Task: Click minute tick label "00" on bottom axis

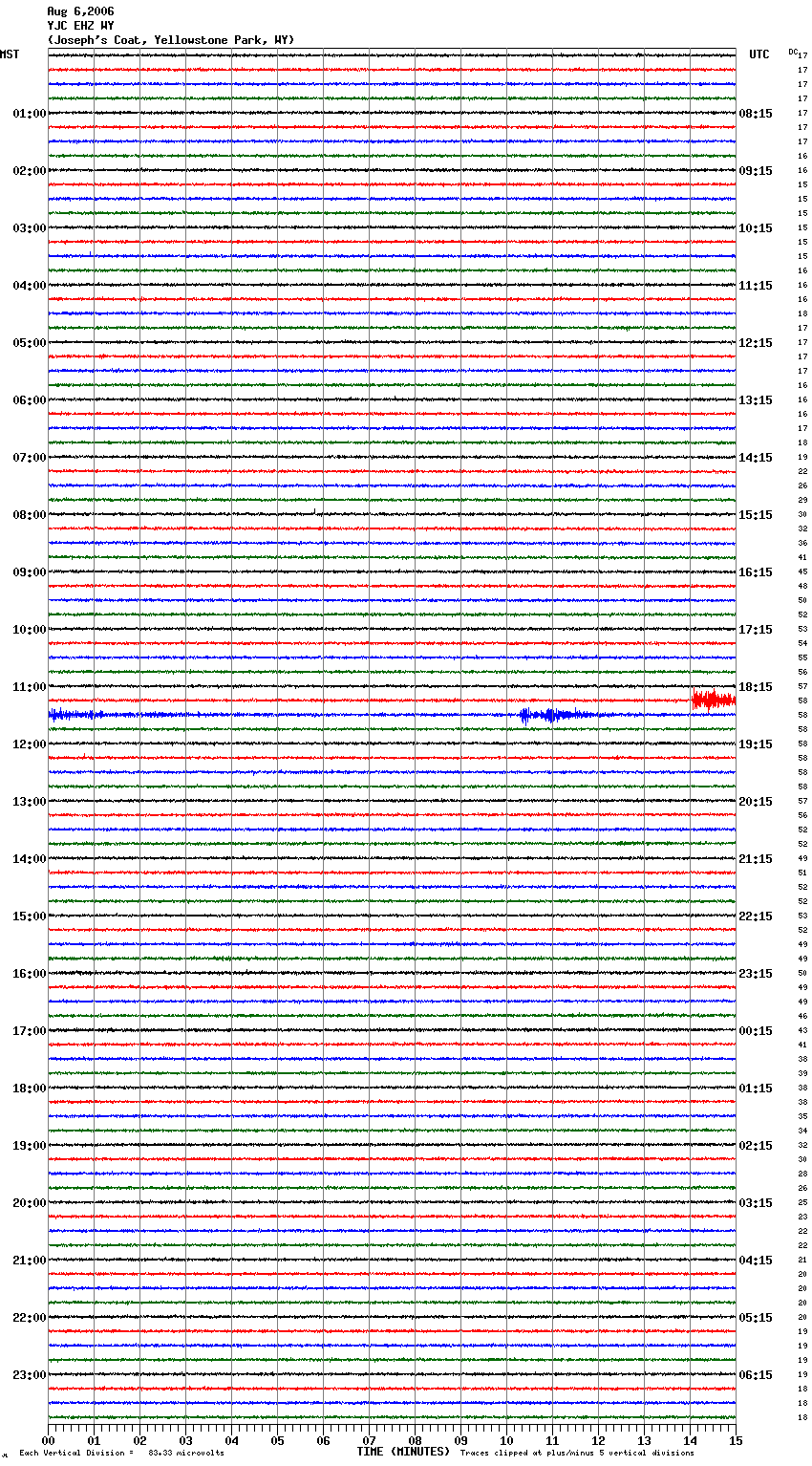Action: (48, 1441)
